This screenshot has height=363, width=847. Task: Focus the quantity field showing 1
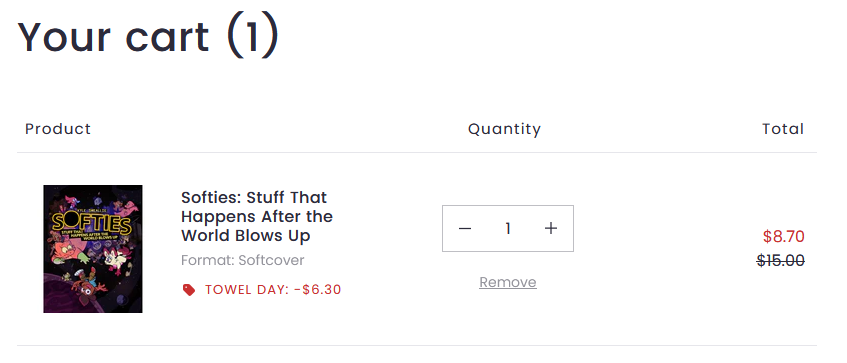click(508, 228)
